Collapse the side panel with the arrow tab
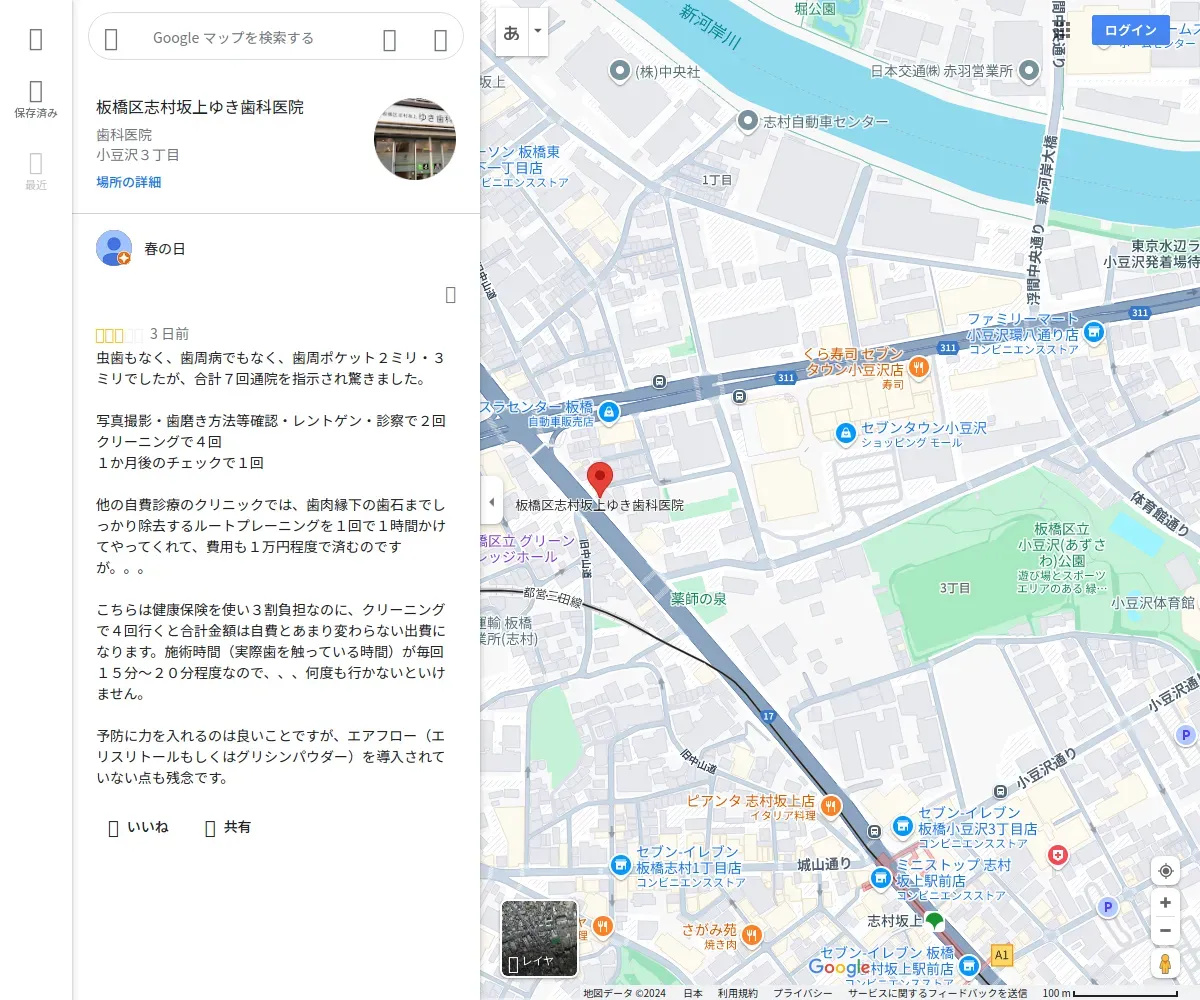This screenshot has height=1000, width=1200. pos(491,501)
